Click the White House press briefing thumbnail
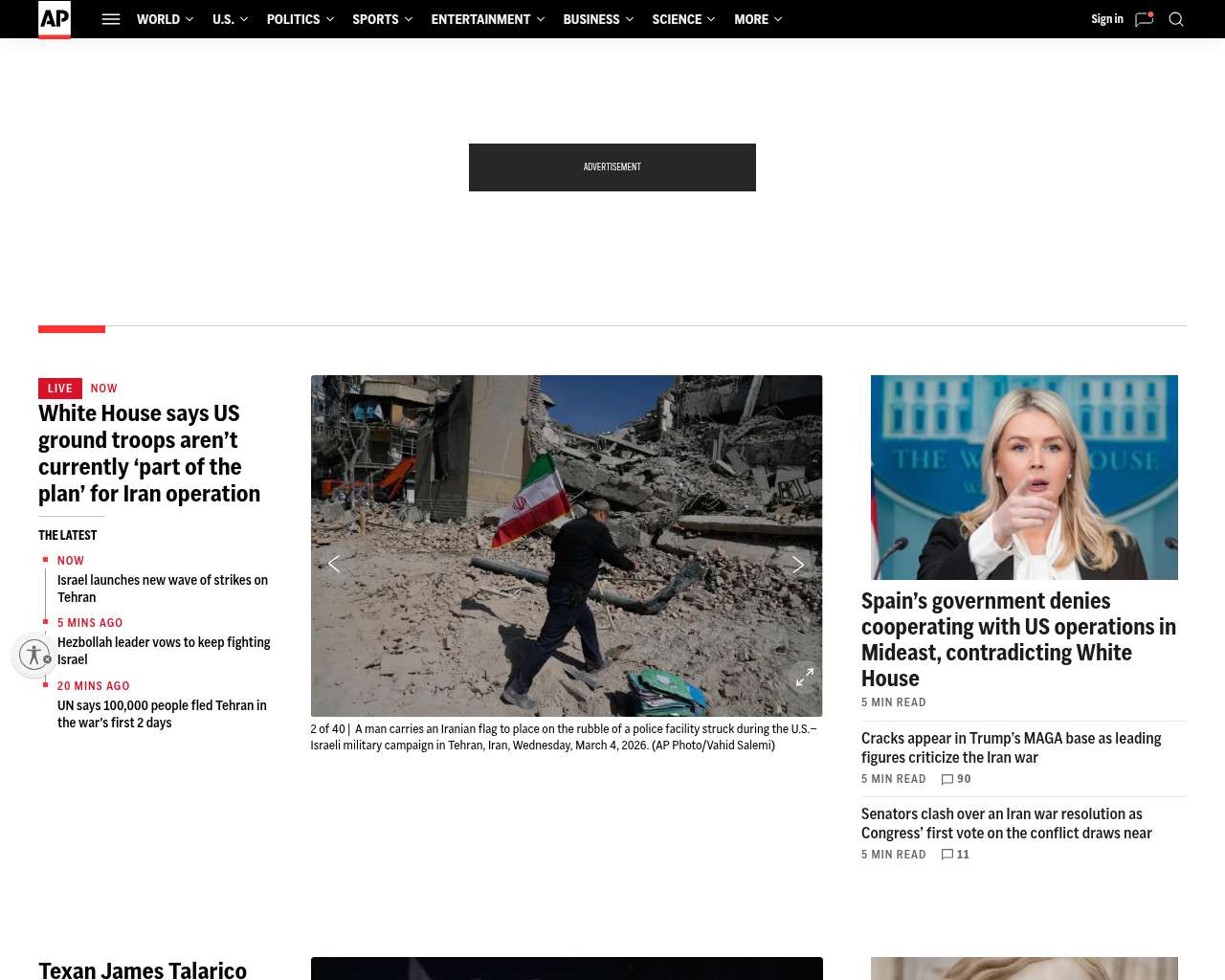The image size is (1225, 980). [1024, 478]
